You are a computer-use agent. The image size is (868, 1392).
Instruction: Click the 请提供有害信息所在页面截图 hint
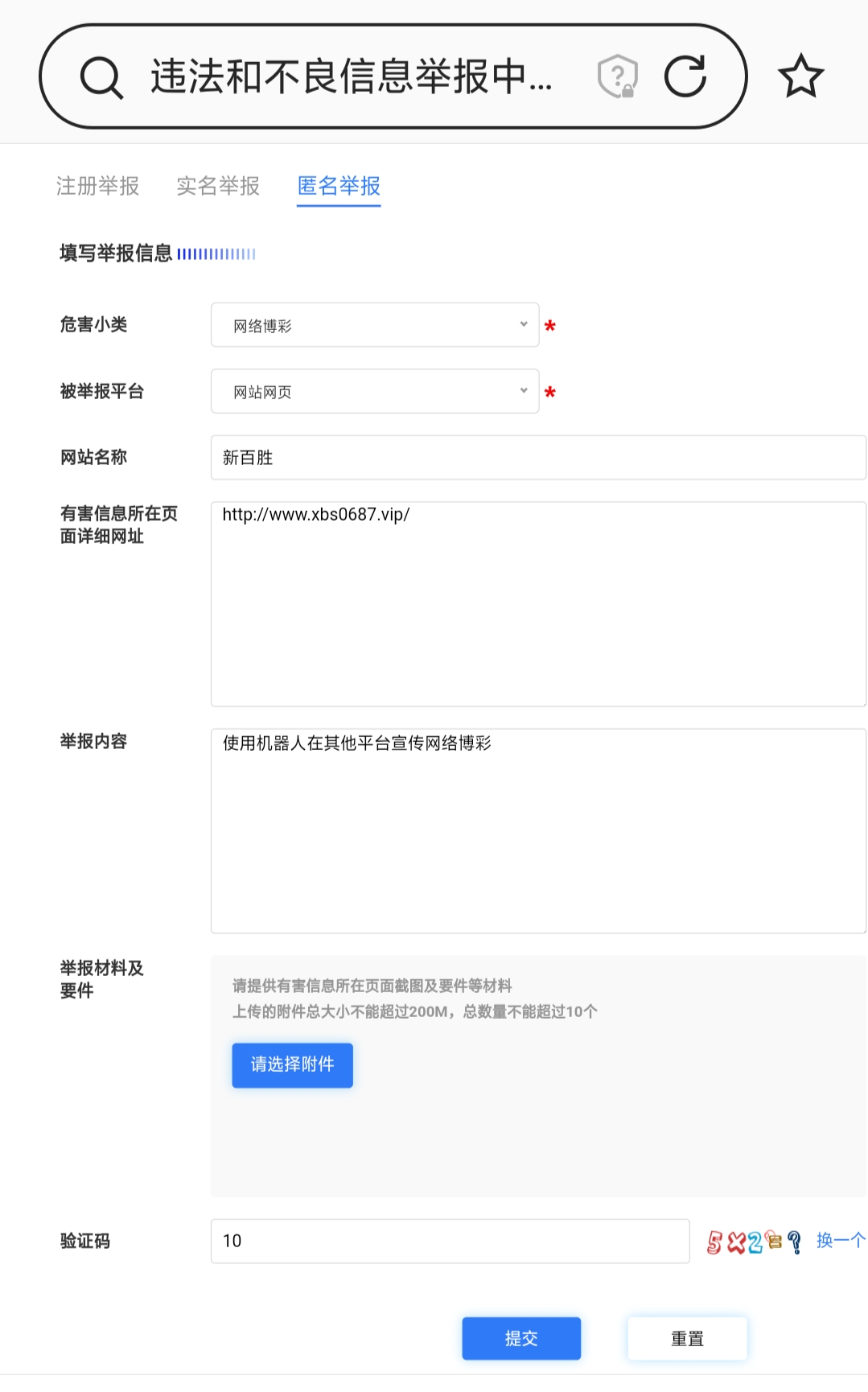(x=372, y=986)
